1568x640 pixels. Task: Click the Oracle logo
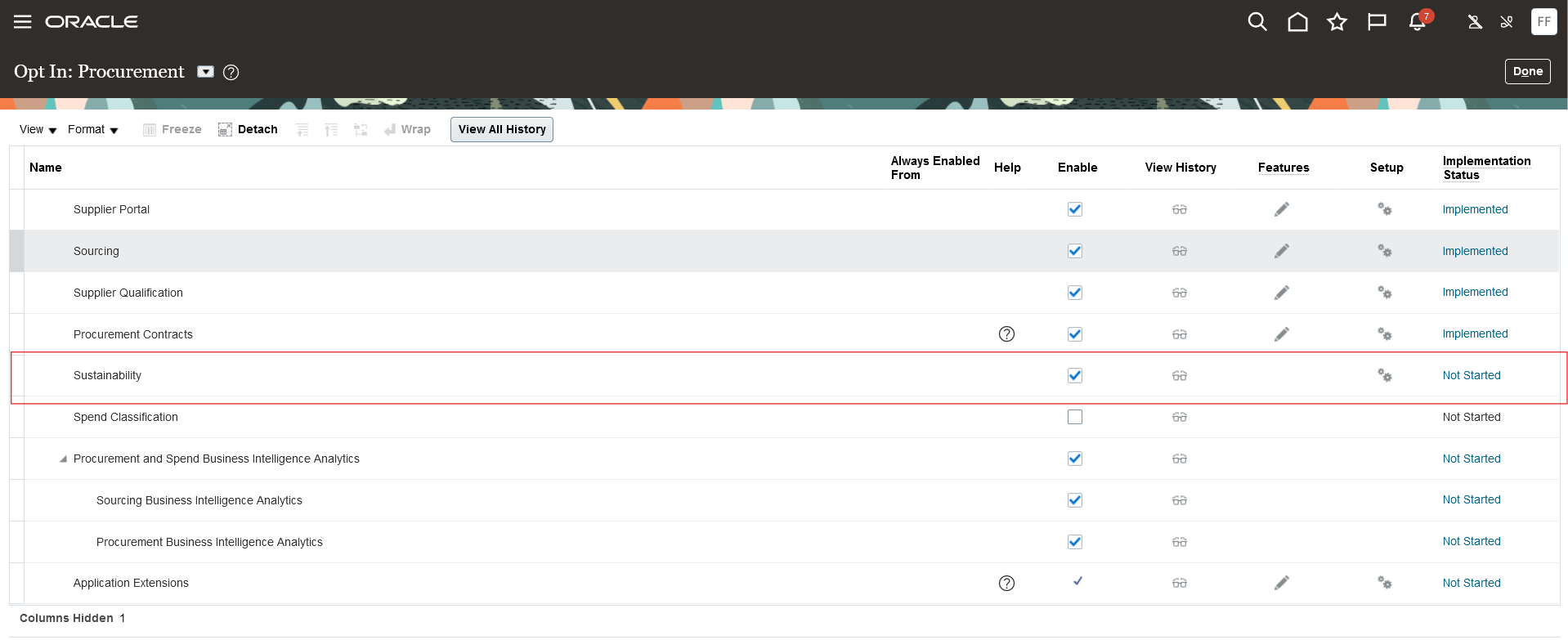point(92,22)
